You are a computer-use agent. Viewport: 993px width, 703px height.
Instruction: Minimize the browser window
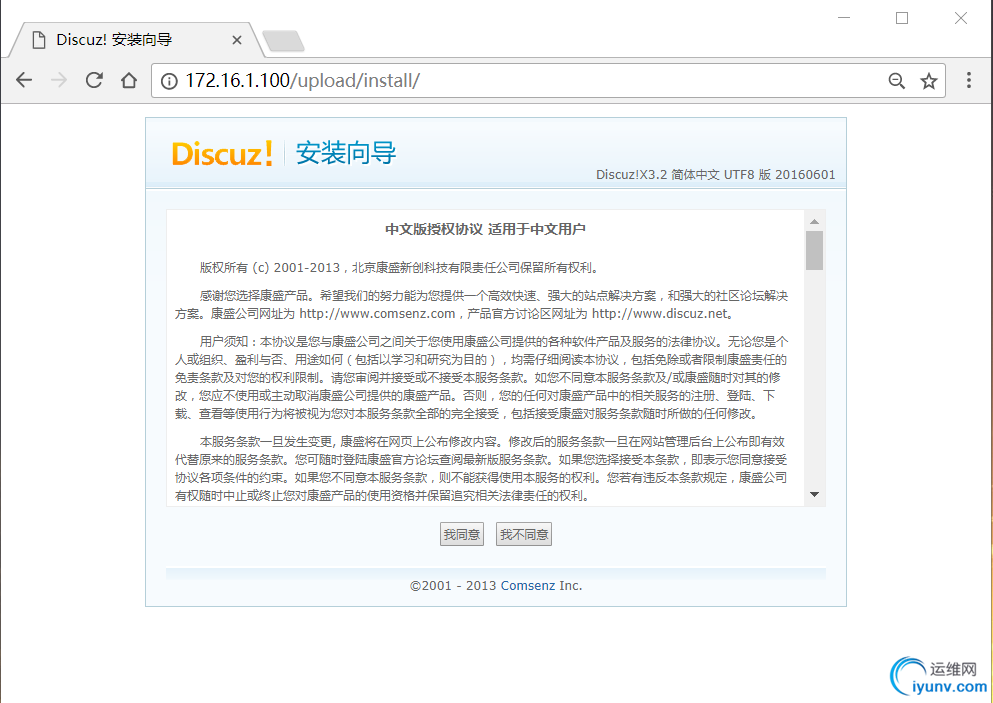[844, 18]
